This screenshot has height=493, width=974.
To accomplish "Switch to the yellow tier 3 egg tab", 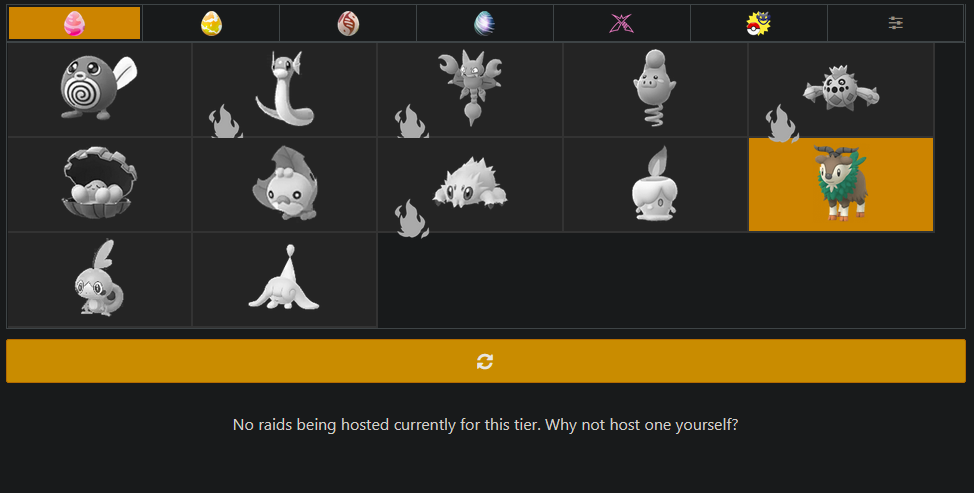I will (x=211, y=23).
